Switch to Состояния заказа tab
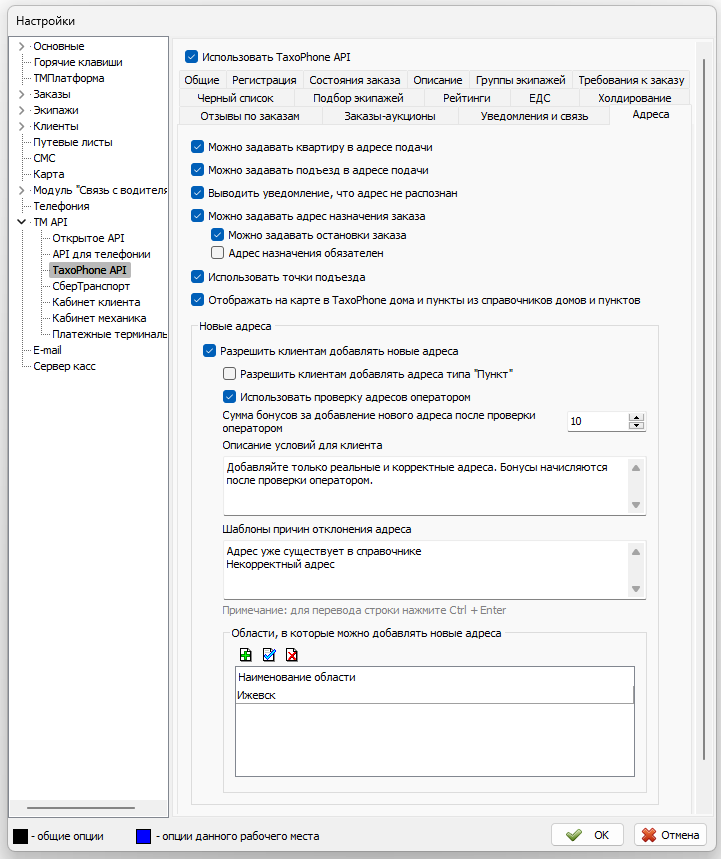Viewport: 721px width, 859px height. 355,80
